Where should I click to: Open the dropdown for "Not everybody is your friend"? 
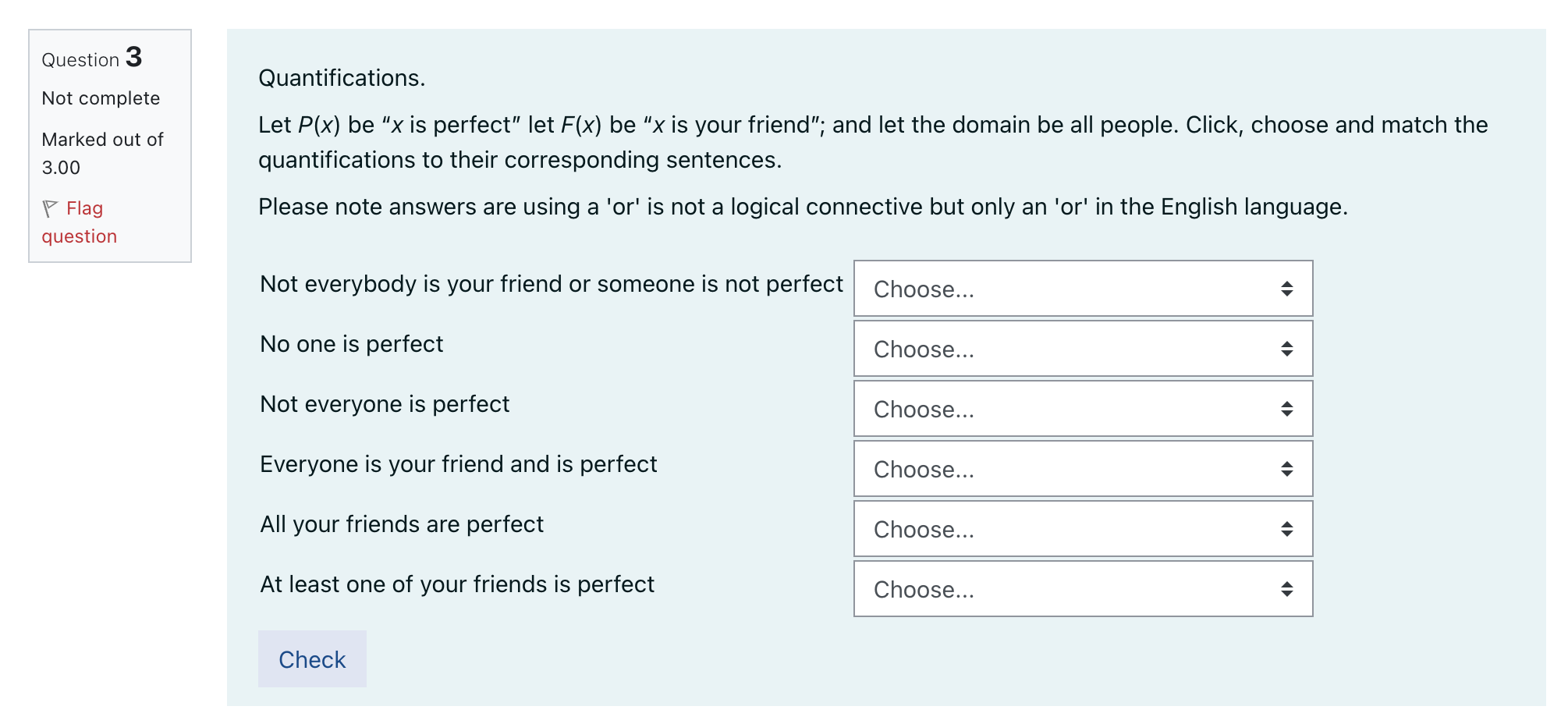pyautogui.click(x=1082, y=289)
